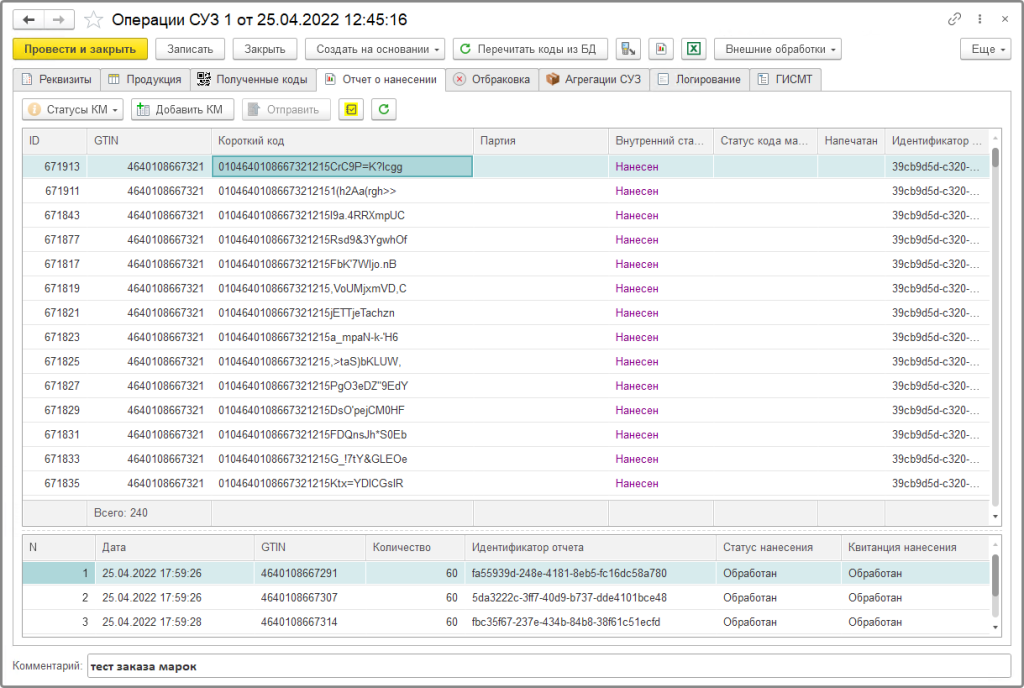This screenshot has width=1024, height=688.
Task: Click the Отправить button
Action: (286, 109)
